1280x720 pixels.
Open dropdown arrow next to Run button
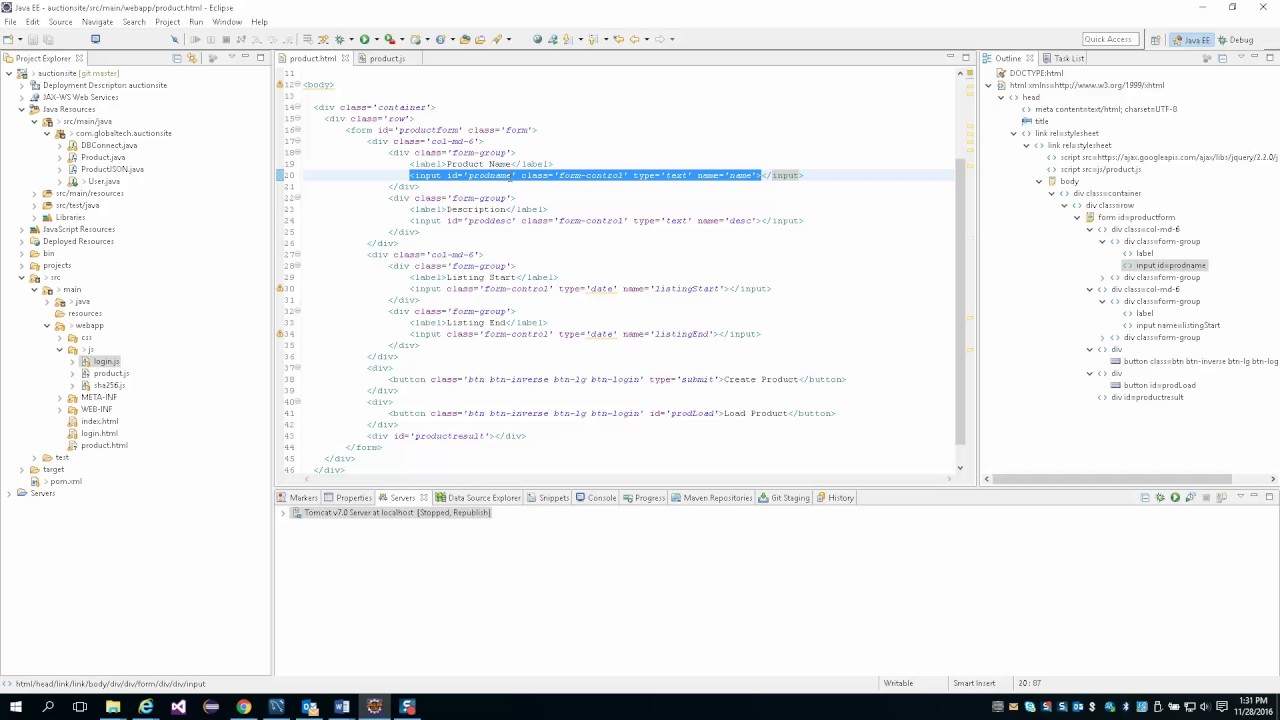[x=375, y=39]
